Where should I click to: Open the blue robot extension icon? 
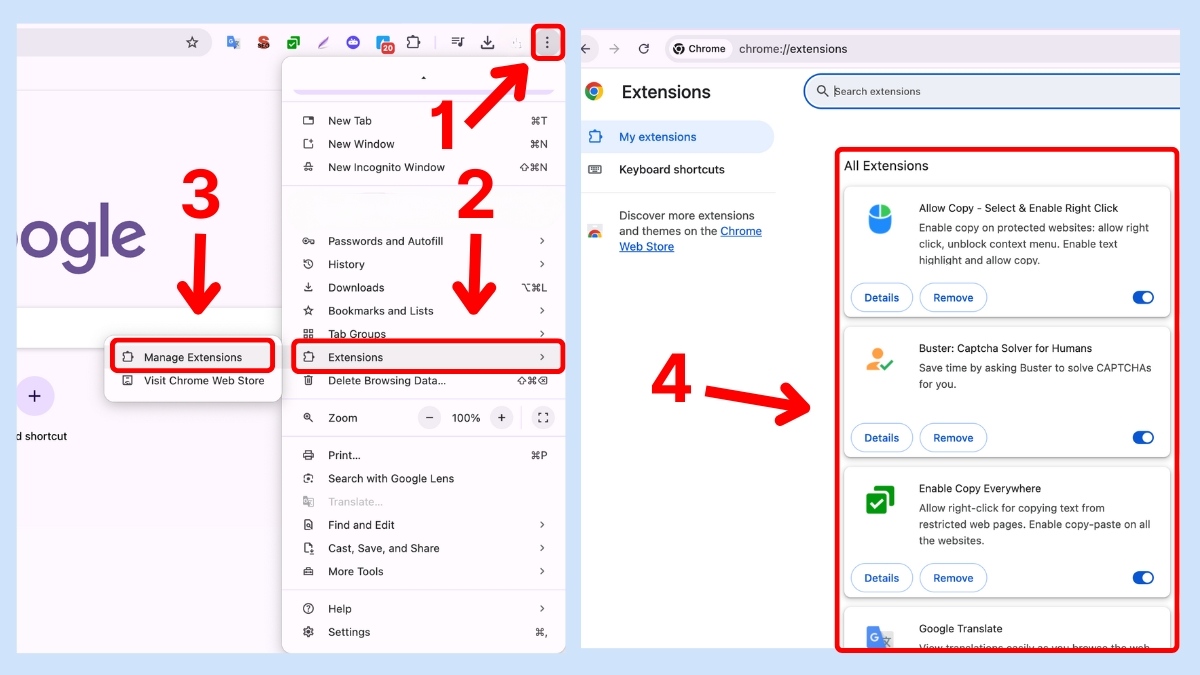[x=353, y=42]
